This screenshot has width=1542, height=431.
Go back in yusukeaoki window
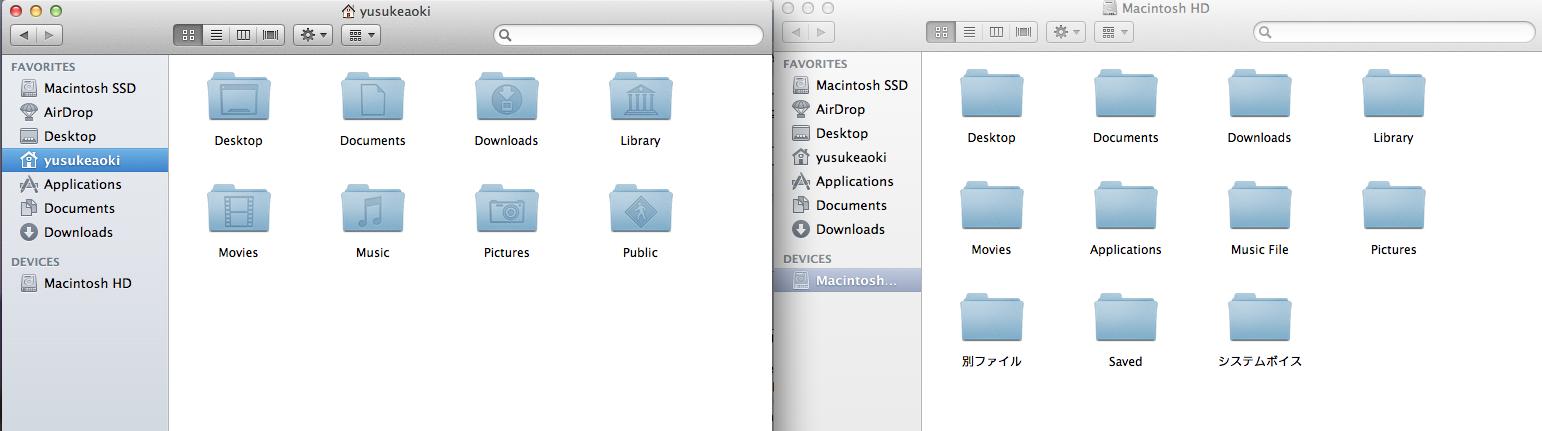tap(24, 35)
